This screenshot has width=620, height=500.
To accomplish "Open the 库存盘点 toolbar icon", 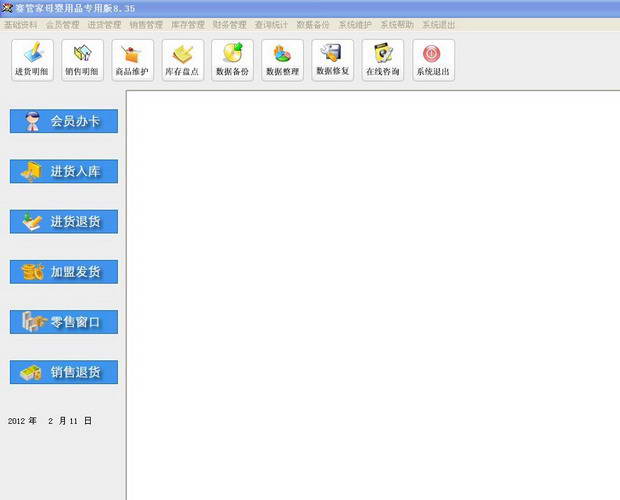I will pyautogui.click(x=183, y=60).
